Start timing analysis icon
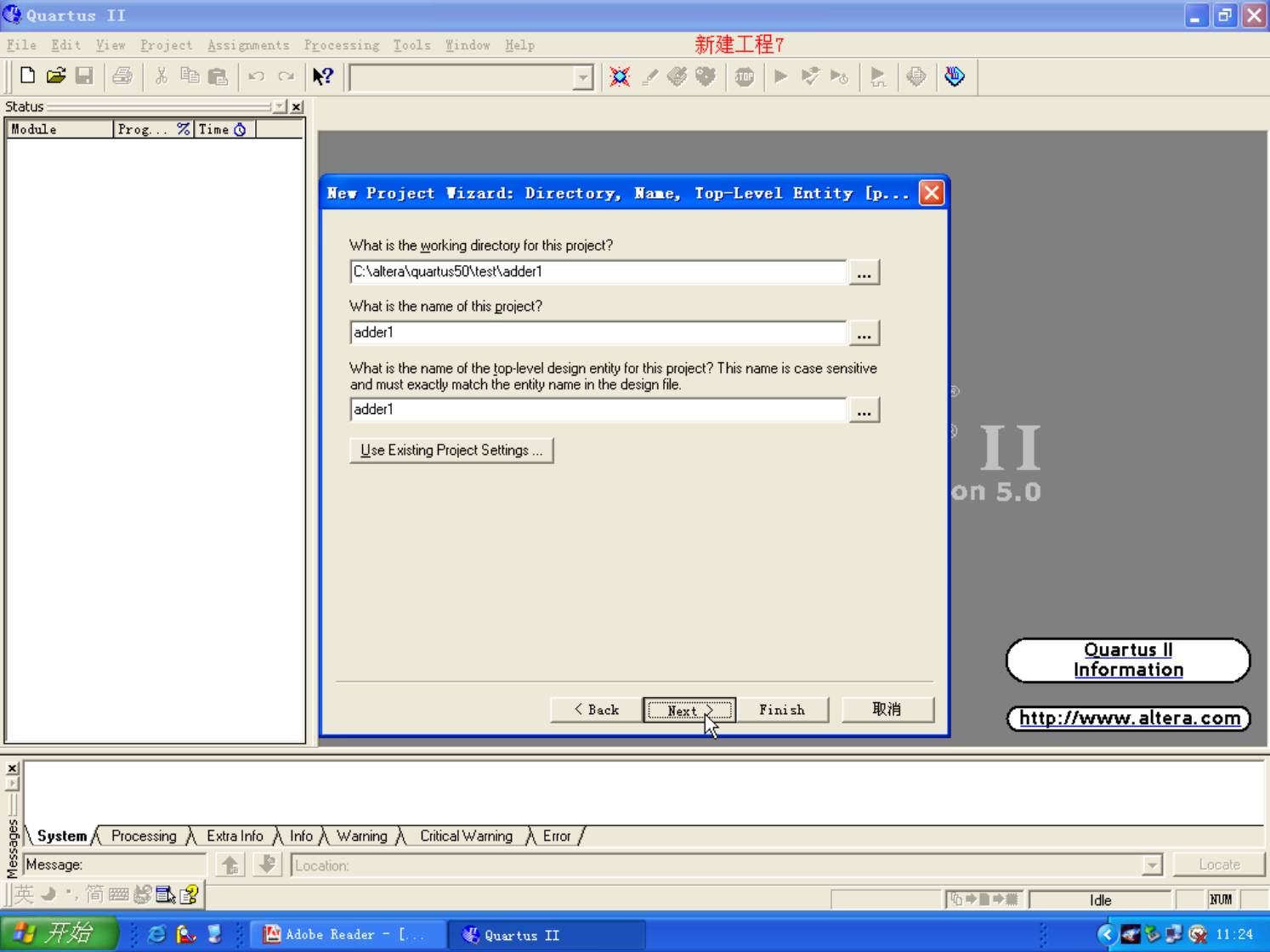1270x952 pixels. click(x=839, y=76)
